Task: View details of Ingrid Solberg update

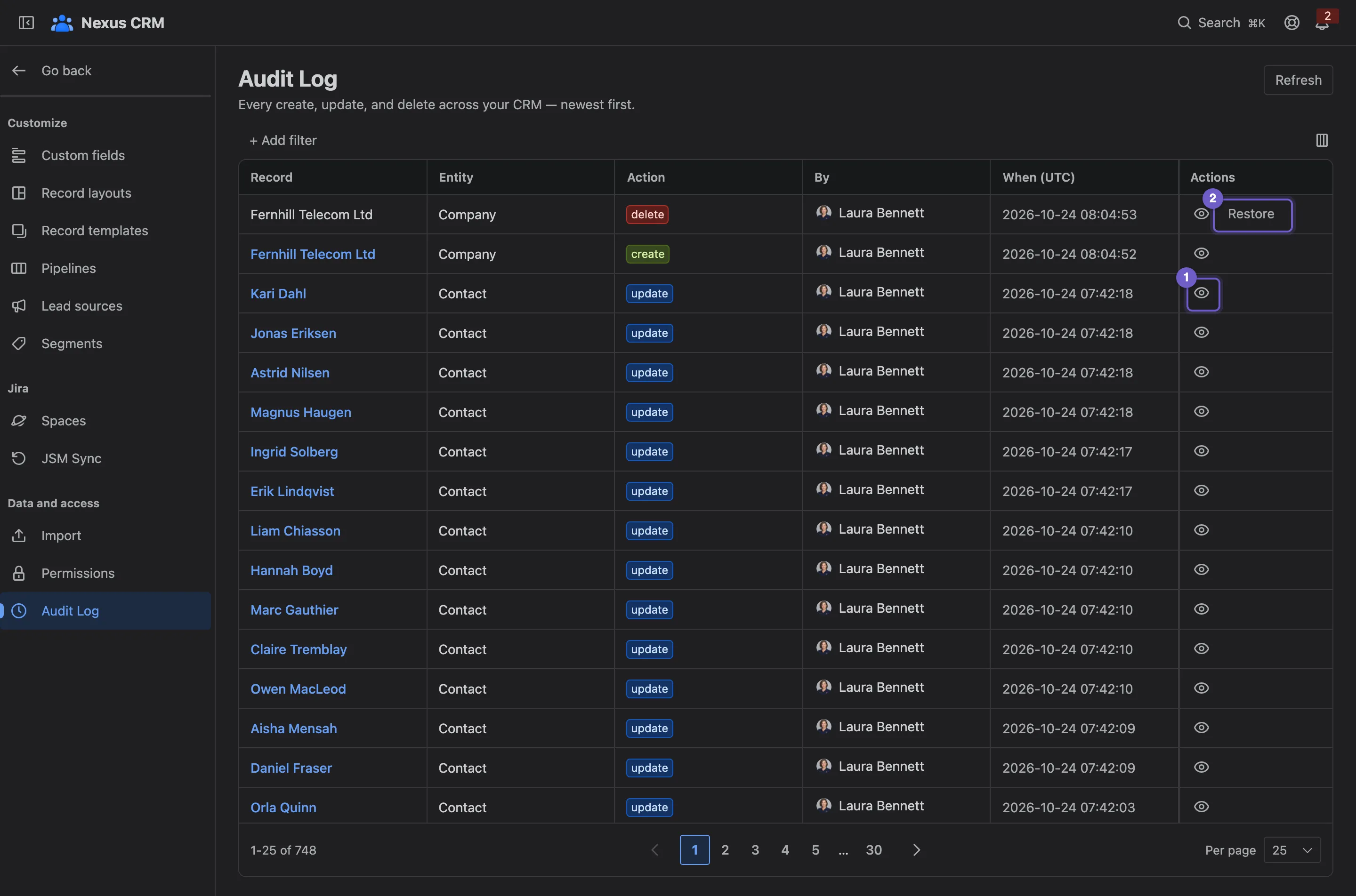Action: 1201,451
